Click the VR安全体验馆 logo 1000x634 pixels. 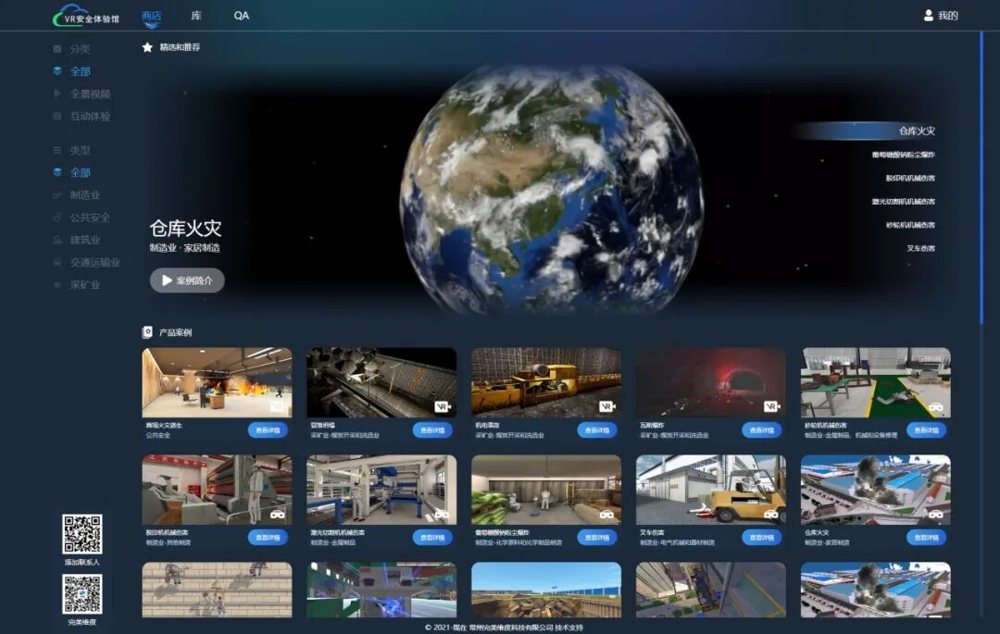pyautogui.click(x=86, y=15)
